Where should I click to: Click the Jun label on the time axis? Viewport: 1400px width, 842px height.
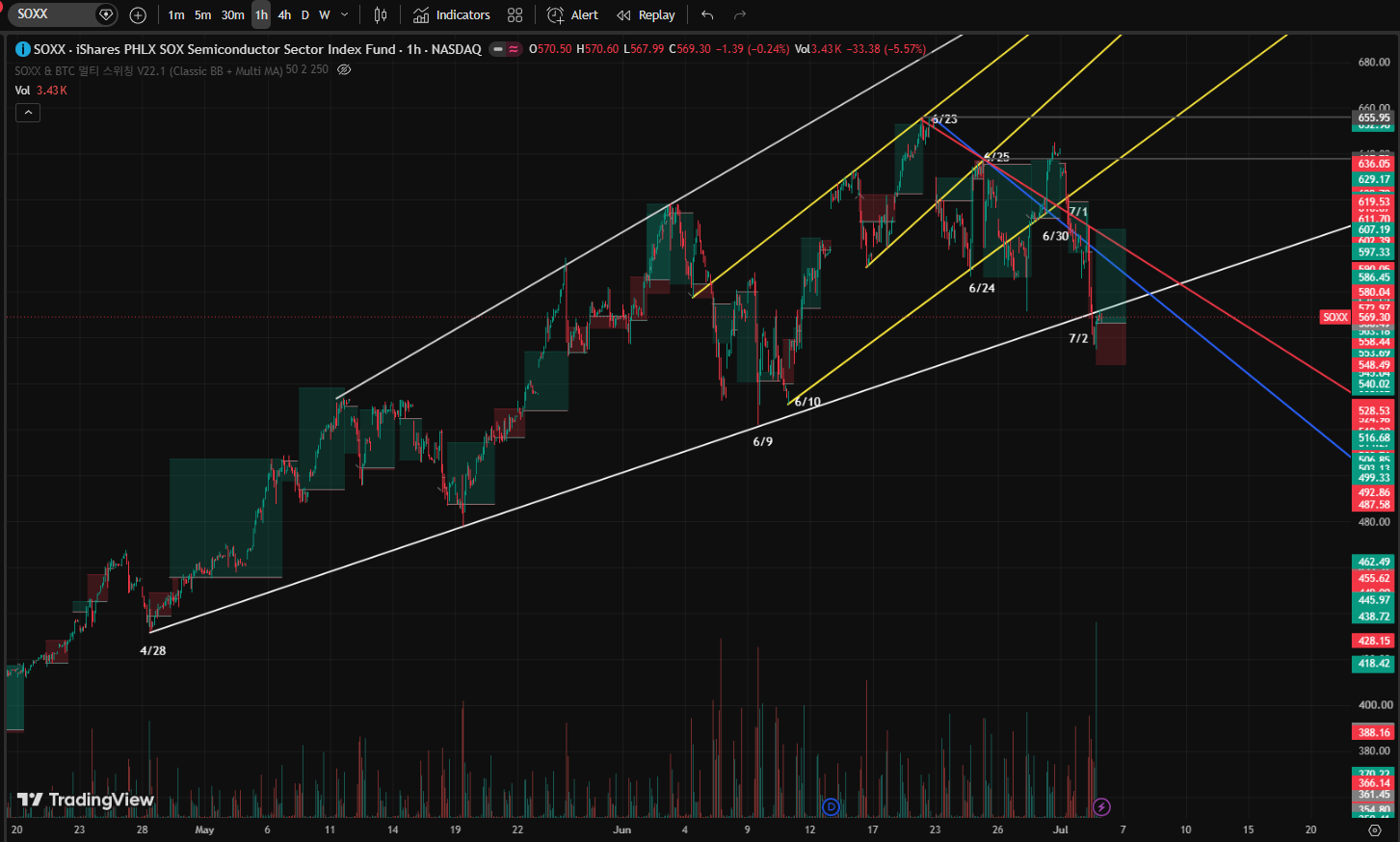tap(622, 829)
